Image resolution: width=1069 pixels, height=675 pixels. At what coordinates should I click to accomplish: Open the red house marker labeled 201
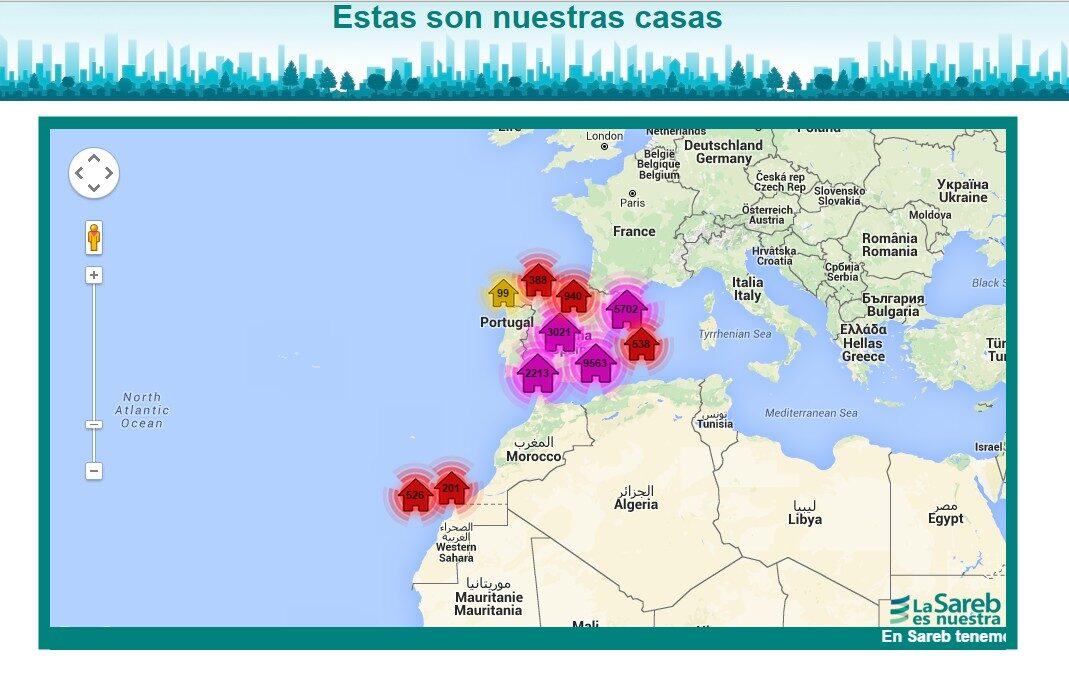tap(451, 488)
